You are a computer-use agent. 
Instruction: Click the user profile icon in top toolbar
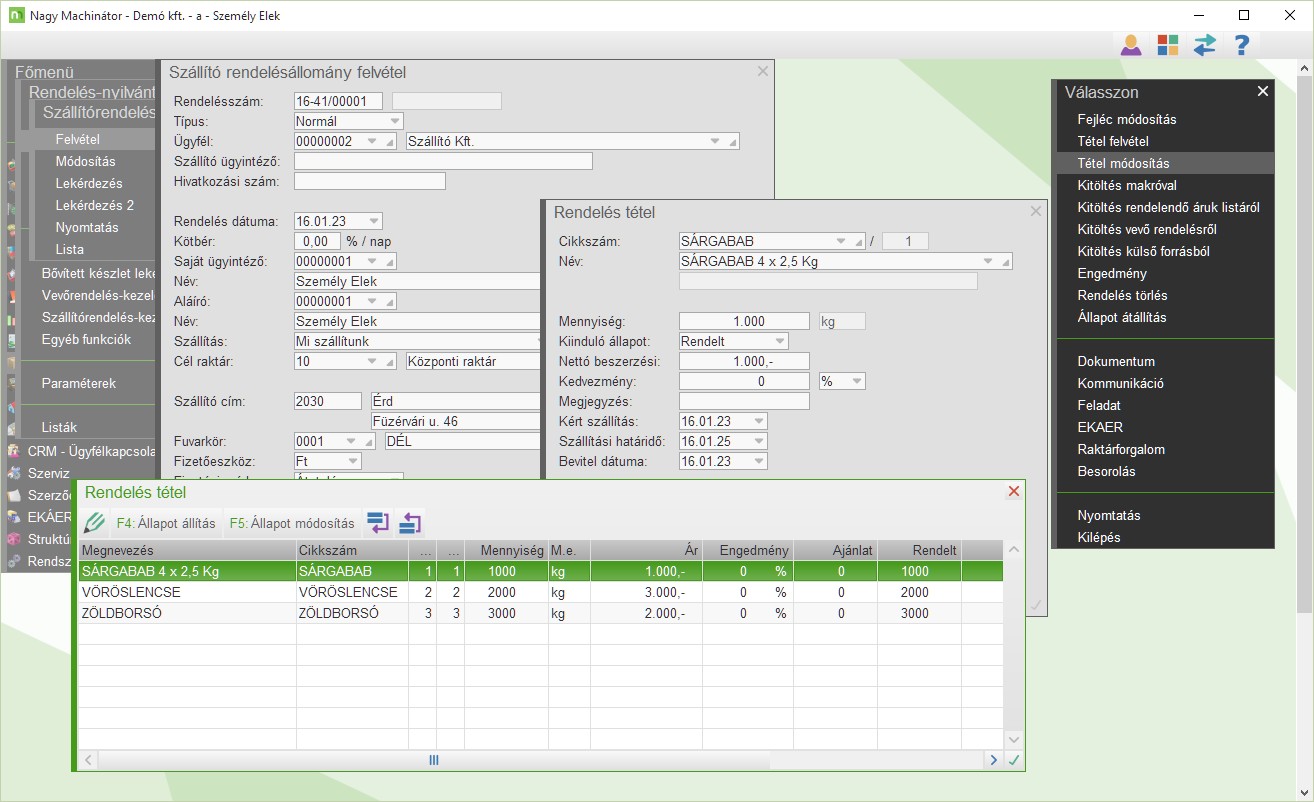click(1130, 45)
